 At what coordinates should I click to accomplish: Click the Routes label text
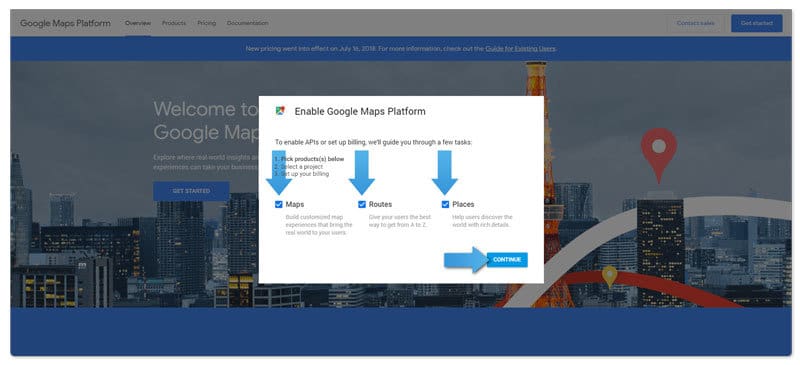coord(381,204)
